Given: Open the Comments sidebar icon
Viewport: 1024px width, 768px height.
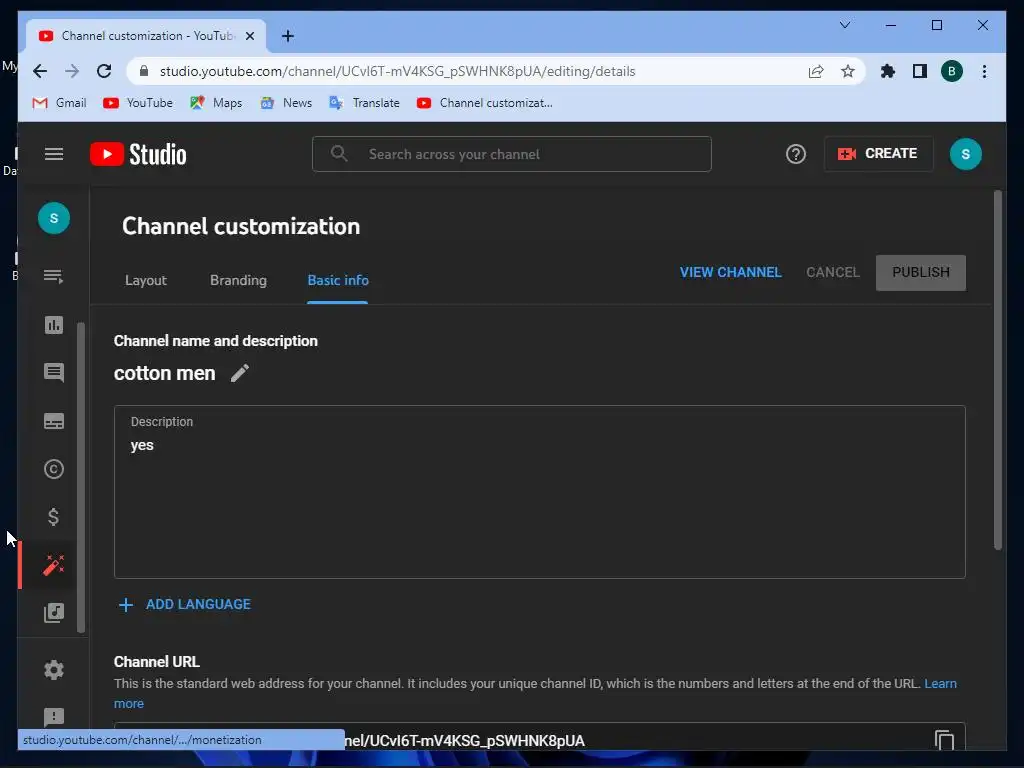Looking at the screenshot, I should pos(54,372).
